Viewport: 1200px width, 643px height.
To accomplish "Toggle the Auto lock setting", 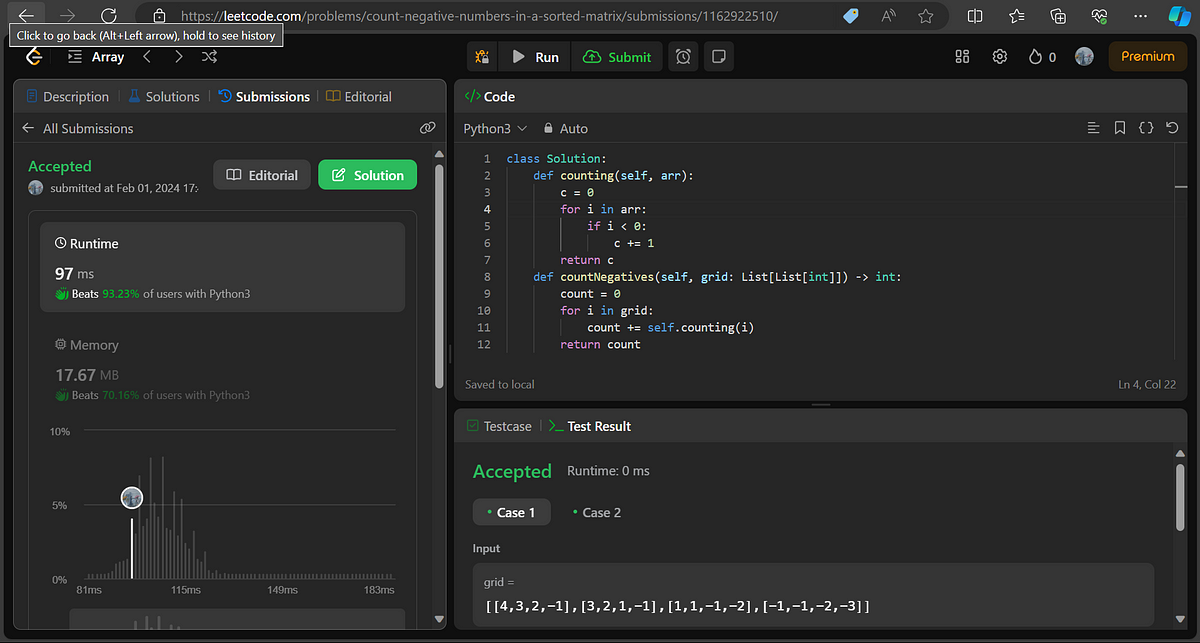I will coord(565,128).
